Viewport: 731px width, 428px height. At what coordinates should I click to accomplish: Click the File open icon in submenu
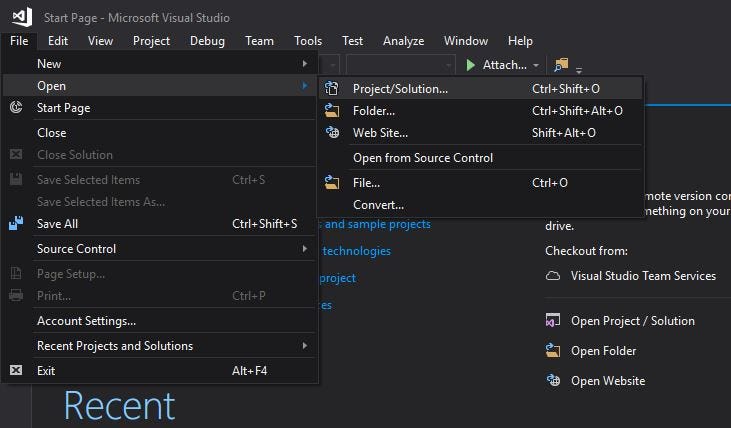pos(333,183)
